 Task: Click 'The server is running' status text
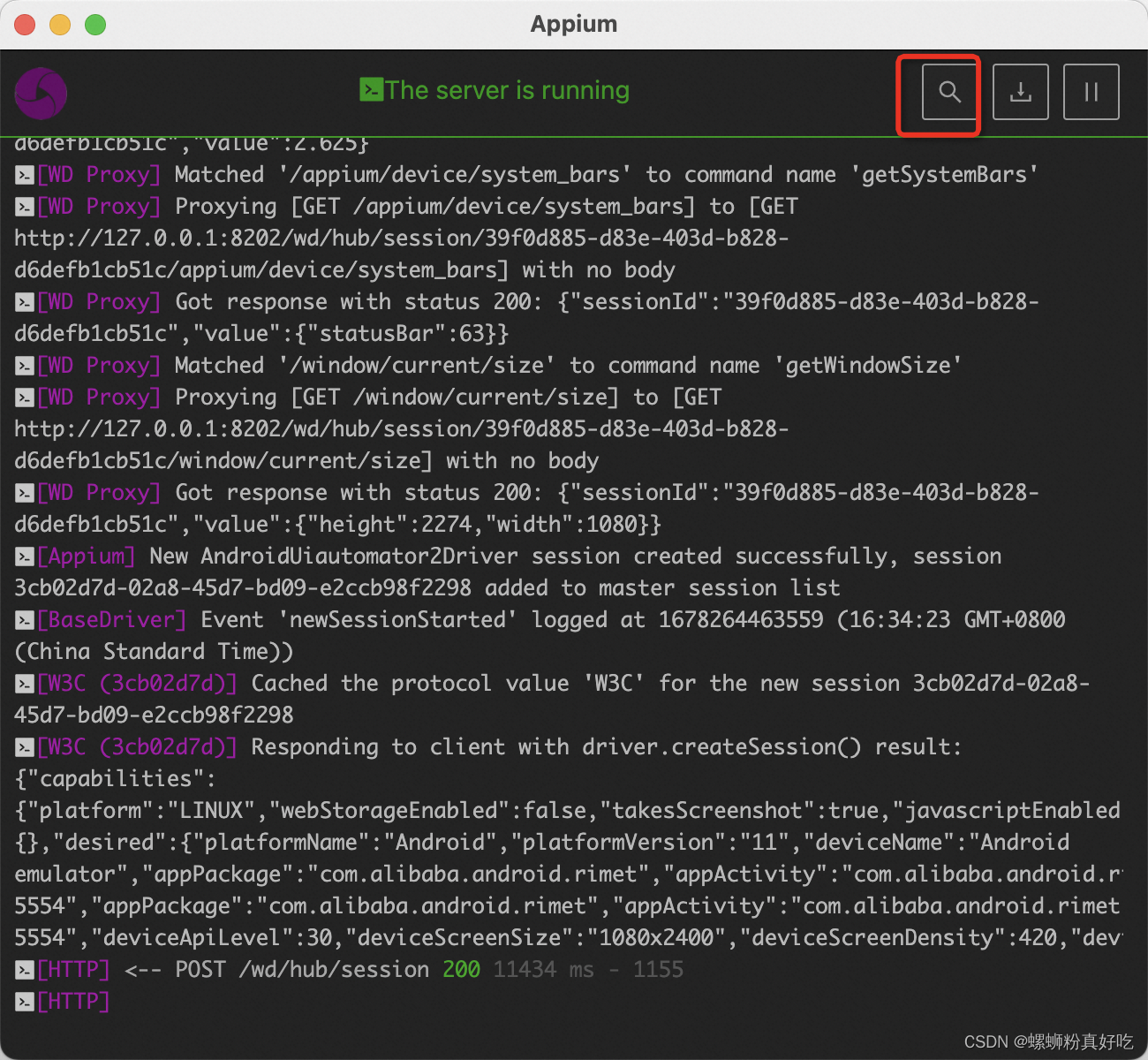tap(507, 90)
